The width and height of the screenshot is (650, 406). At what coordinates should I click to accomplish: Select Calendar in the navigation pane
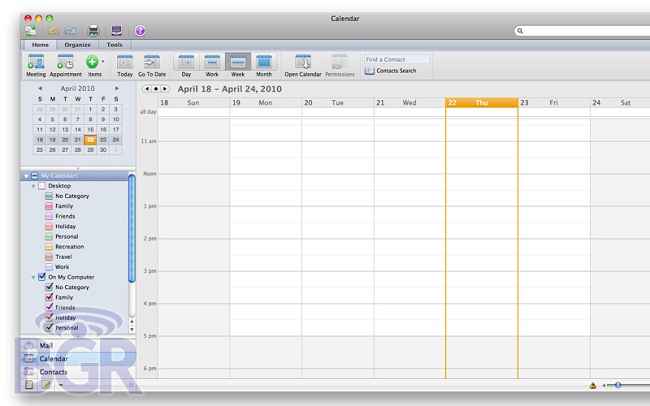point(78,359)
